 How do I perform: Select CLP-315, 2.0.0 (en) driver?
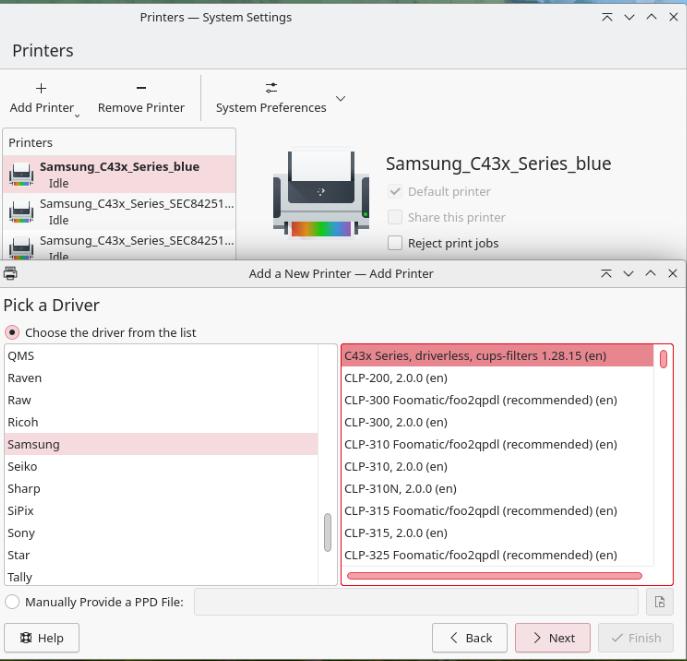tap(497, 533)
